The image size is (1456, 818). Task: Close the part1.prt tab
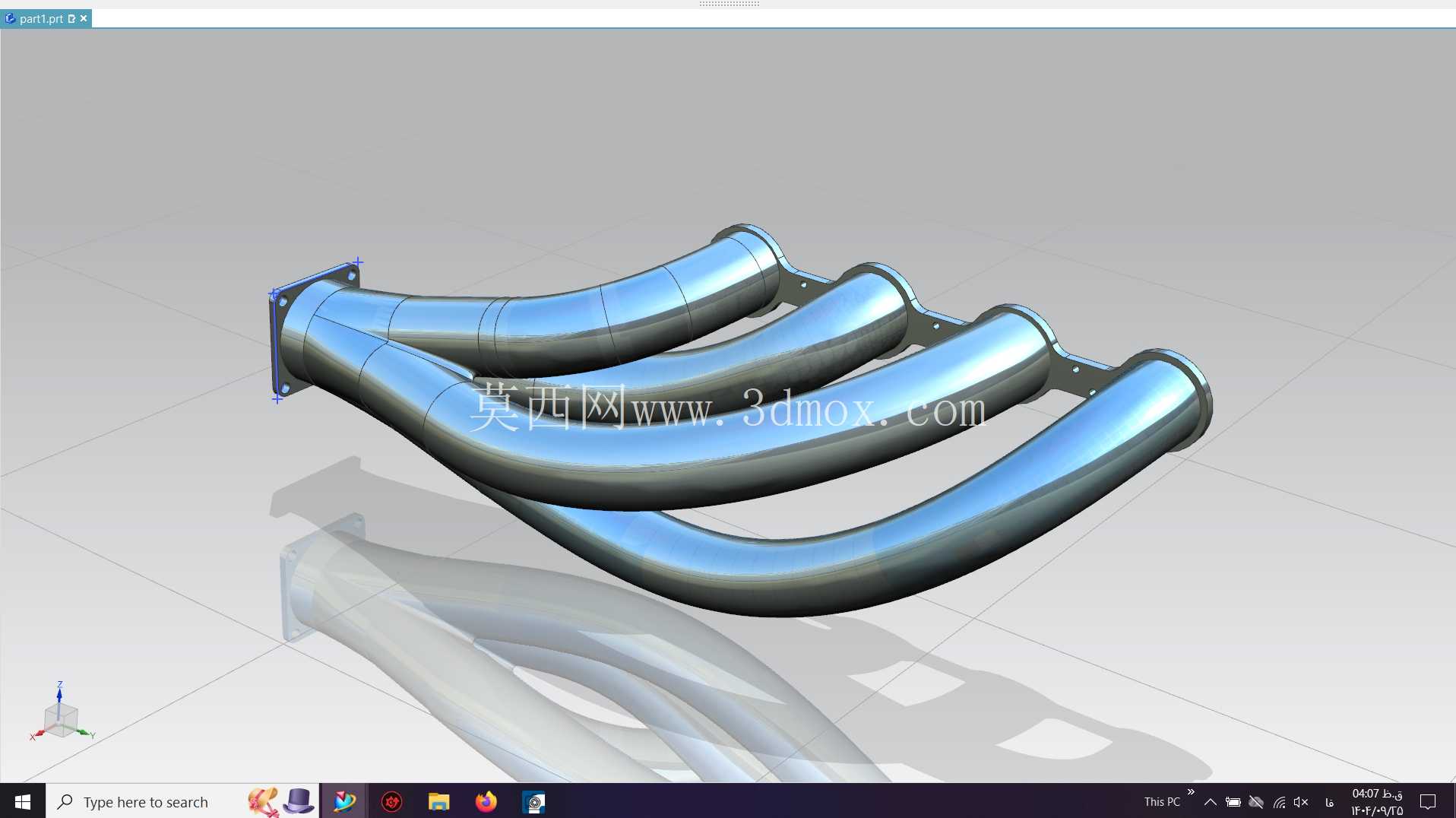coord(84,18)
